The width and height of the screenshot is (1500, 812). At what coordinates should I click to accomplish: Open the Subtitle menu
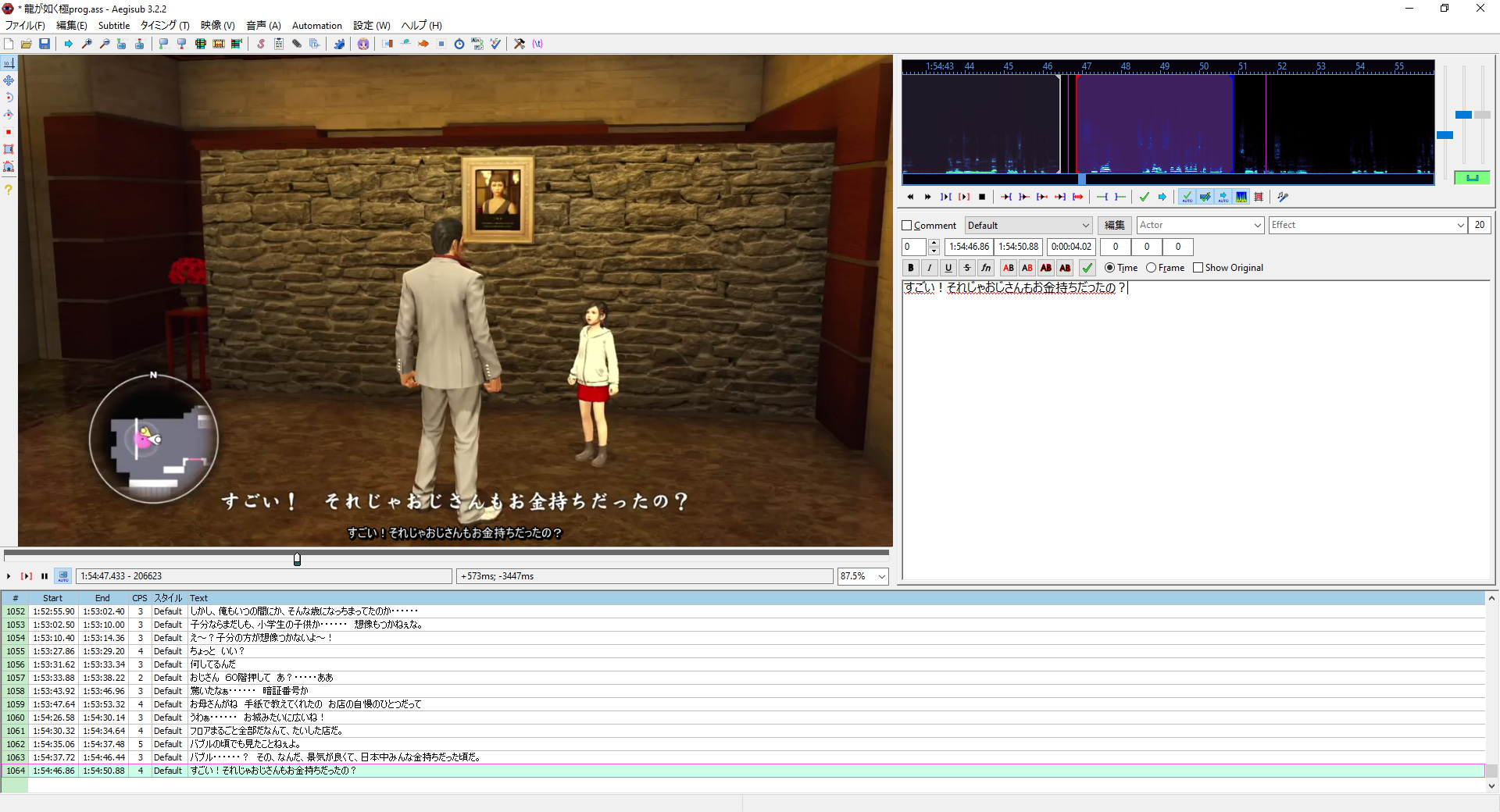click(x=114, y=26)
